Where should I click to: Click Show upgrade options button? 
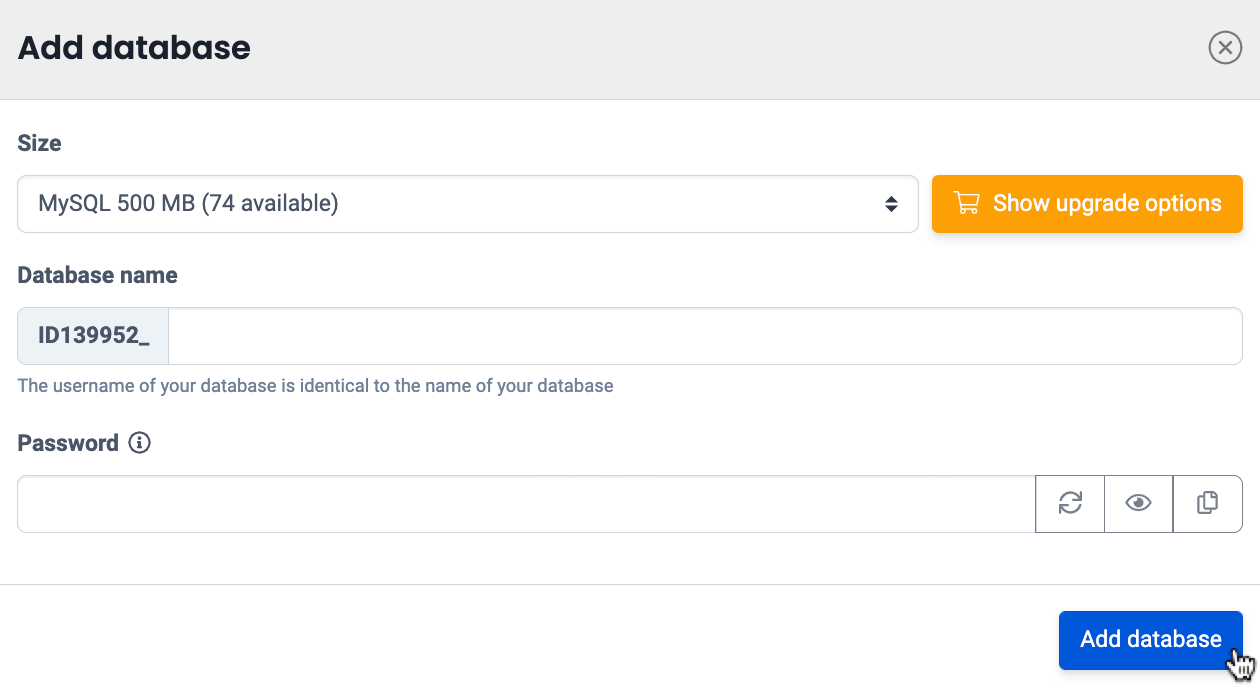(x=1087, y=204)
